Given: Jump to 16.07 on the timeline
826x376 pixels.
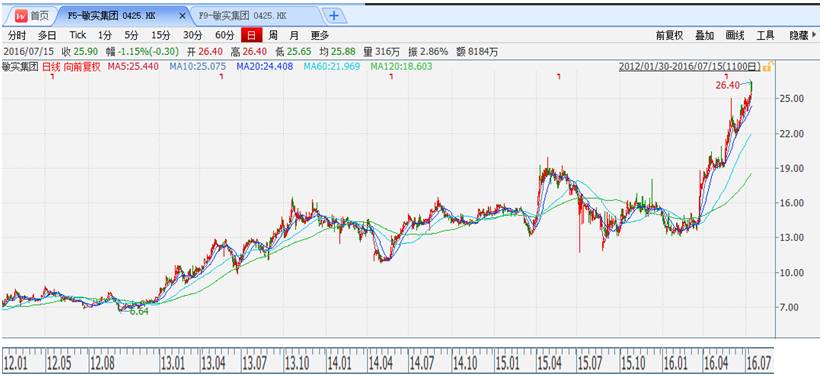Looking at the screenshot, I should [759, 363].
